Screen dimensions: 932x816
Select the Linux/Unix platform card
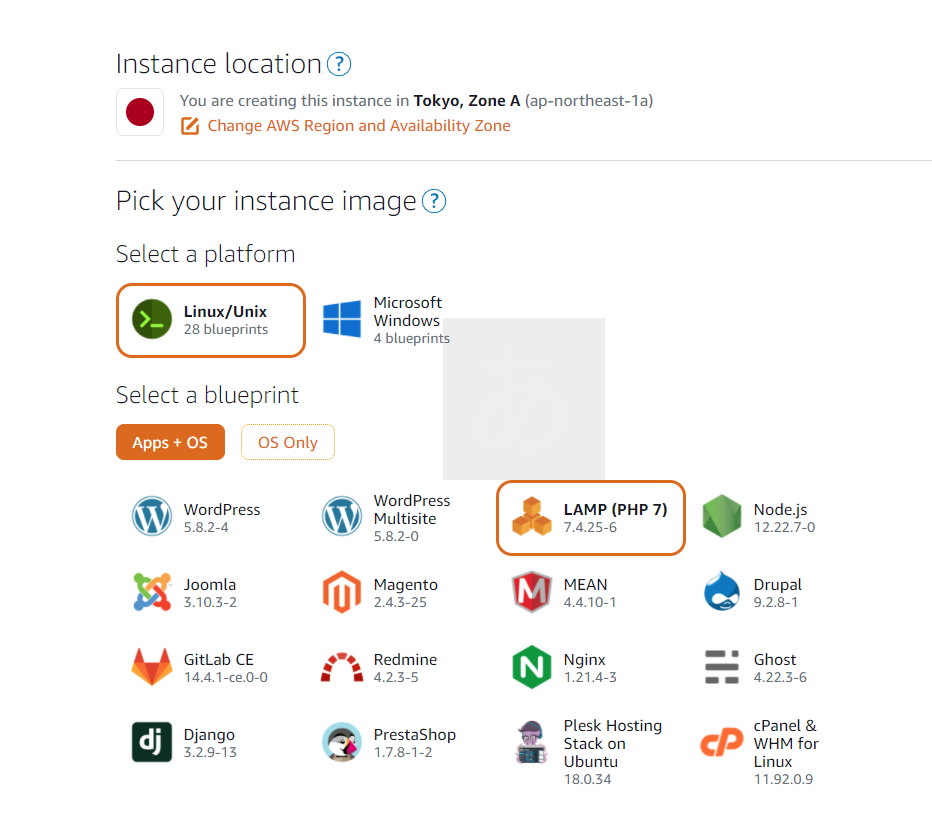click(211, 320)
